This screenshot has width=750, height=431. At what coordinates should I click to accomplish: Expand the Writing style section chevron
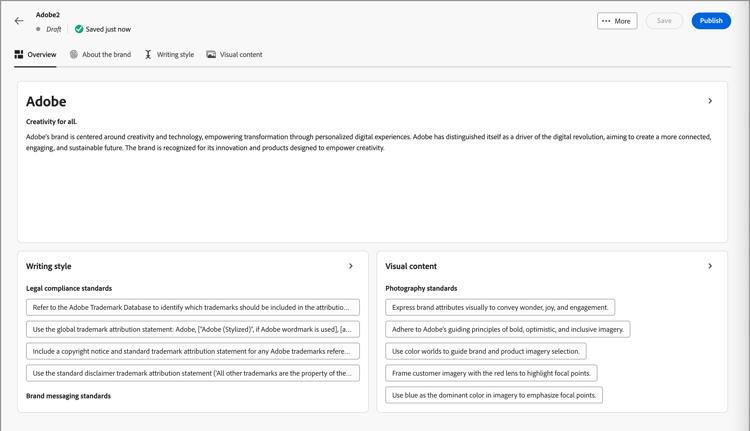tap(351, 266)
